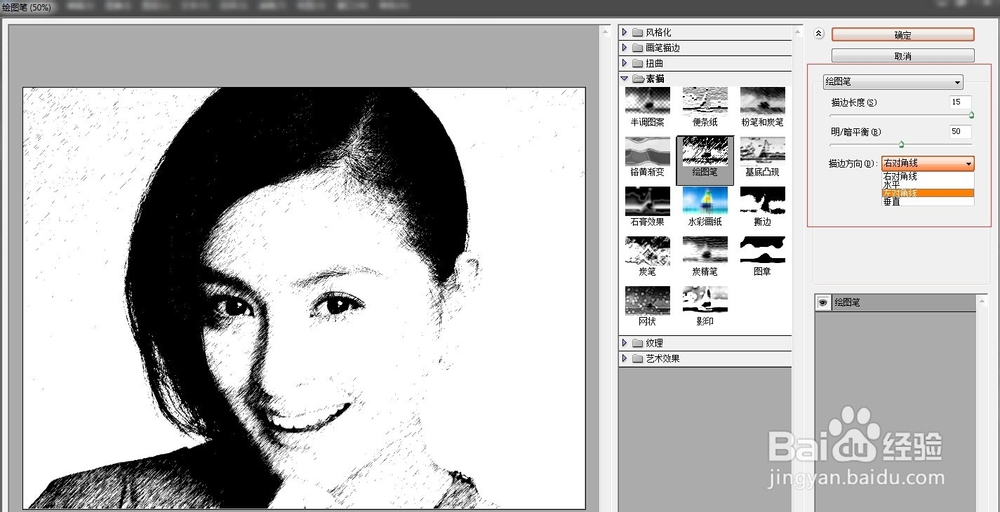Select the 影印 filter thumbnail
The width and height of the screenshot is (1000, 512).
click(705, 300)
